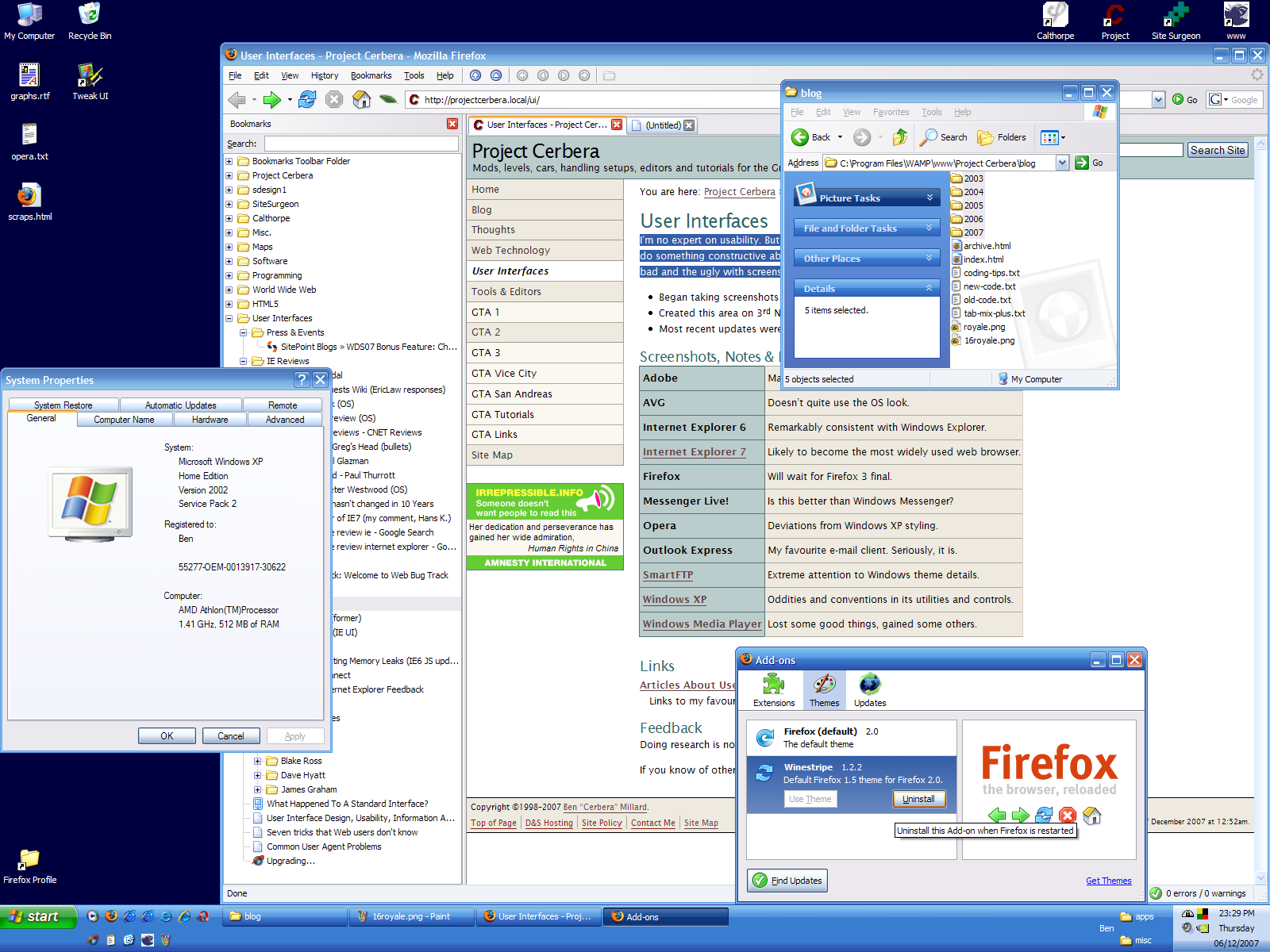
Task: Click the Uninstall button for Winestripe
Action: tap(918, 799)
